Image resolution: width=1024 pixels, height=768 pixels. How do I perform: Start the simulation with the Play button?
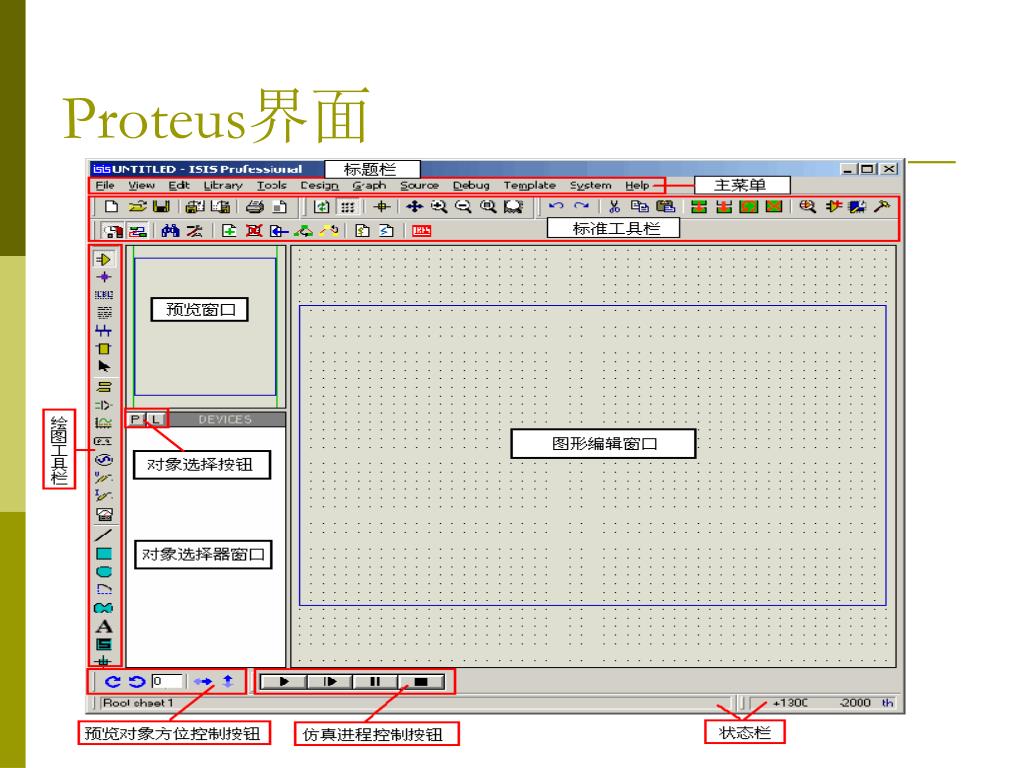[x=283, y=682]
